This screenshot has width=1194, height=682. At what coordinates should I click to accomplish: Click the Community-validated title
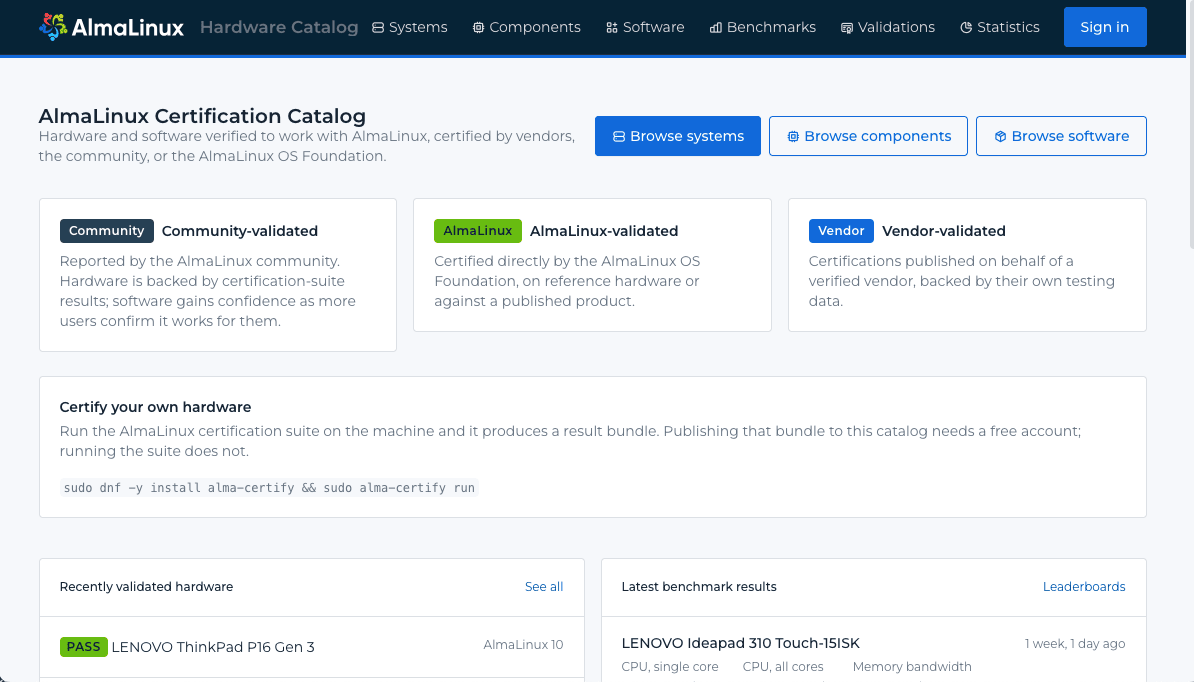point(240,231)
